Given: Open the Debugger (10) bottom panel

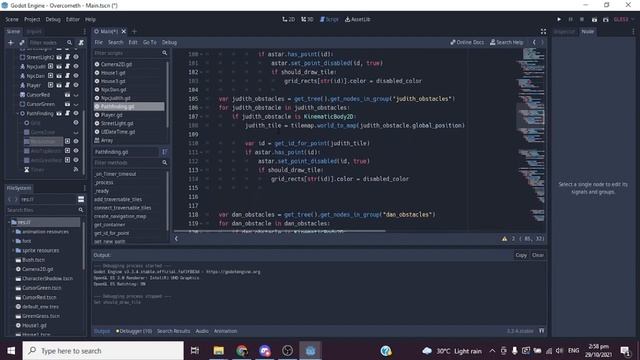Looking at the screenshot, I should (x=133, y=331).
